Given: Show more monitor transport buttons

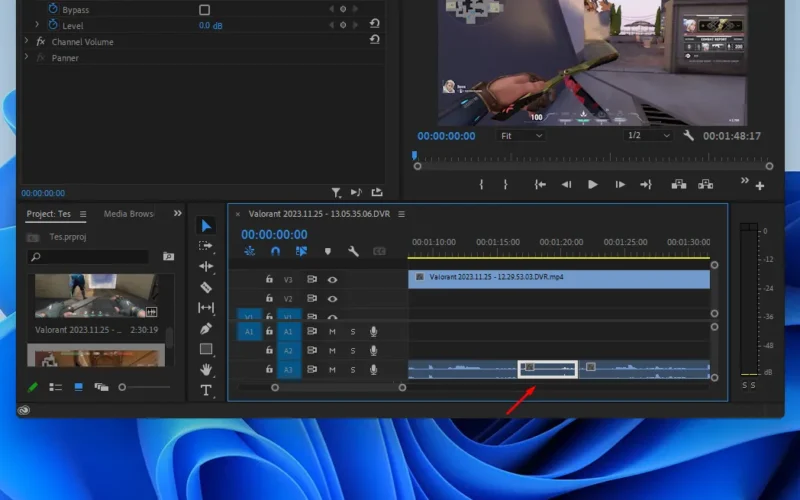Looking at the screenshot, I should [x=744, y=181].
